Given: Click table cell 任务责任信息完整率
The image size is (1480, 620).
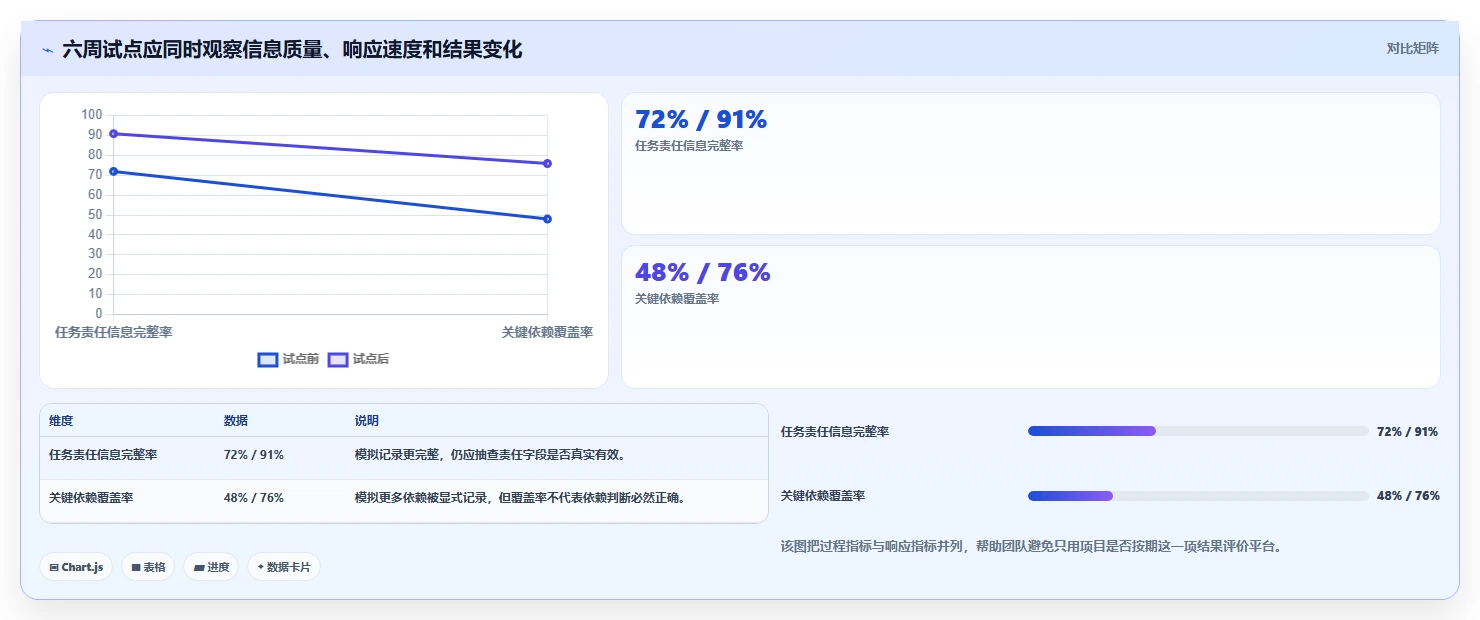Looking at the screenshot, I should 103,455.
